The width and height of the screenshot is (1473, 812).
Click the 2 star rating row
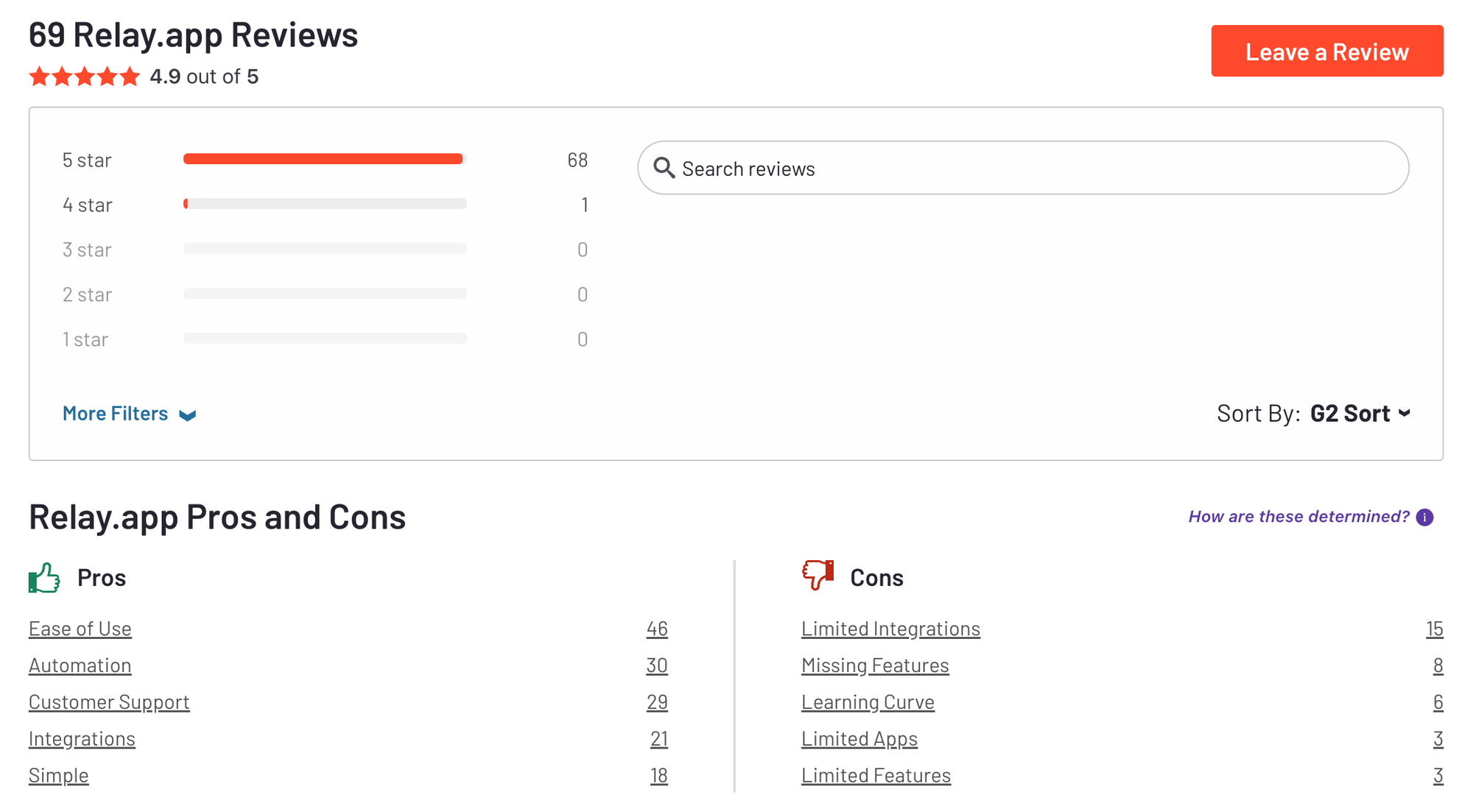325,294
